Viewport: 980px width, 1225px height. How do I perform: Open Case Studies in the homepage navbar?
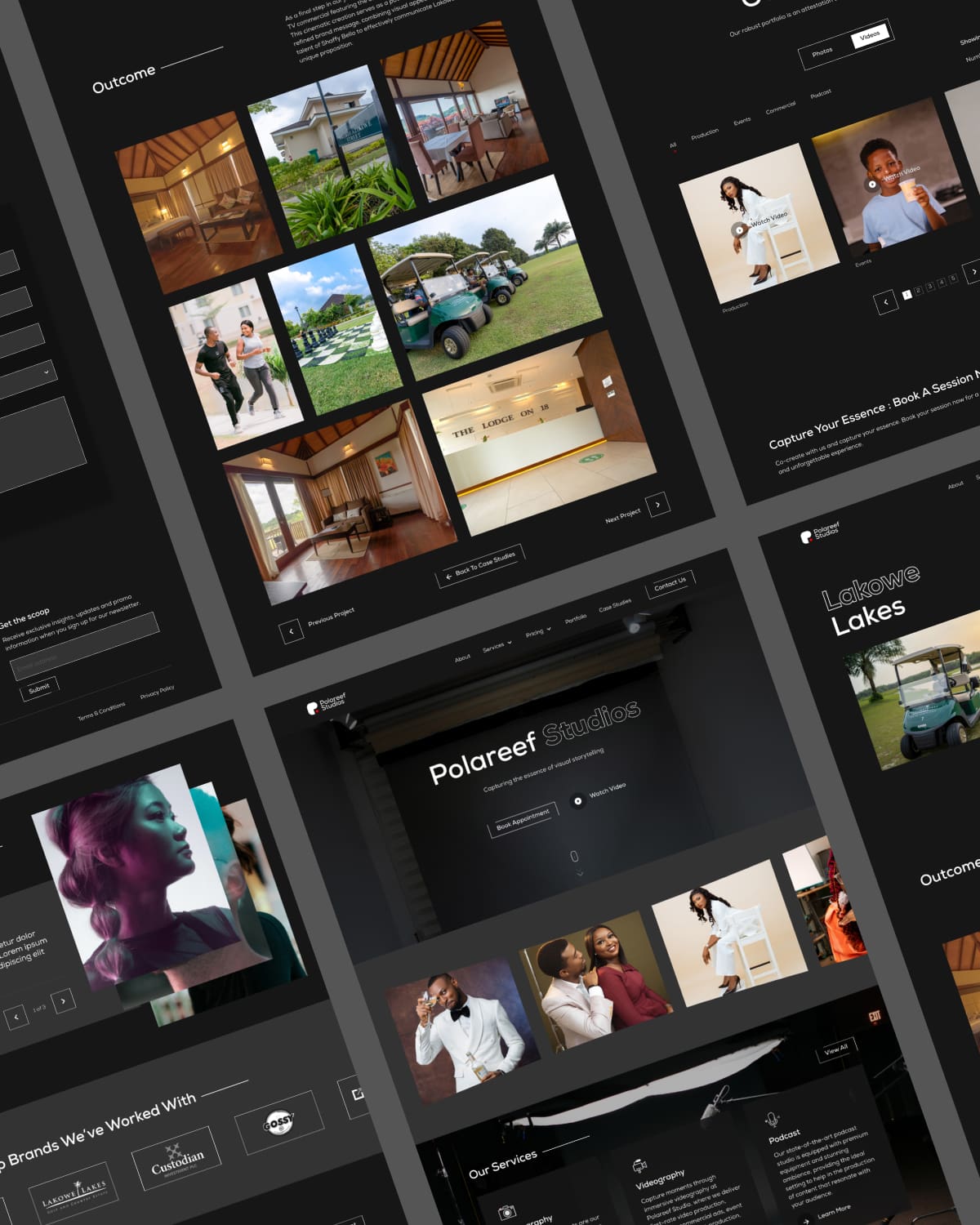pos(615,605)
